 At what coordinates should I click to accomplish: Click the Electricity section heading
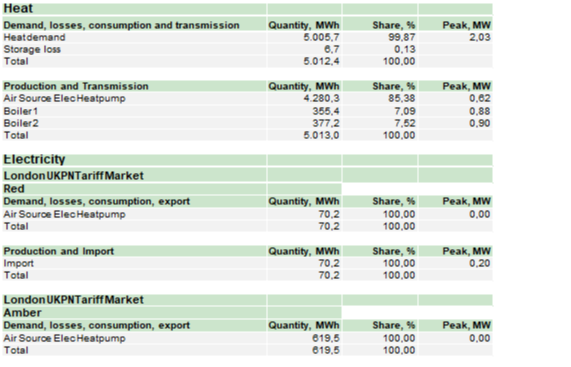pos(34,159)
